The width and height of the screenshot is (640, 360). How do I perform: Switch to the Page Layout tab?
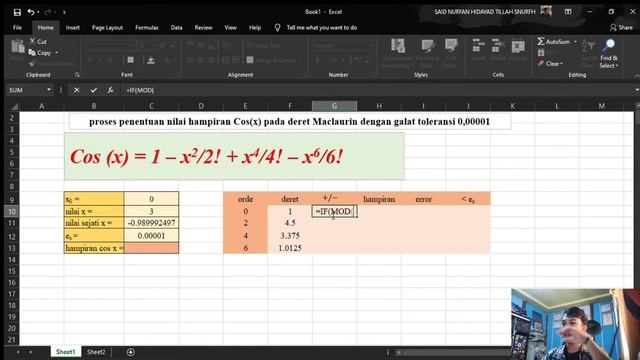tap(107, 27)
